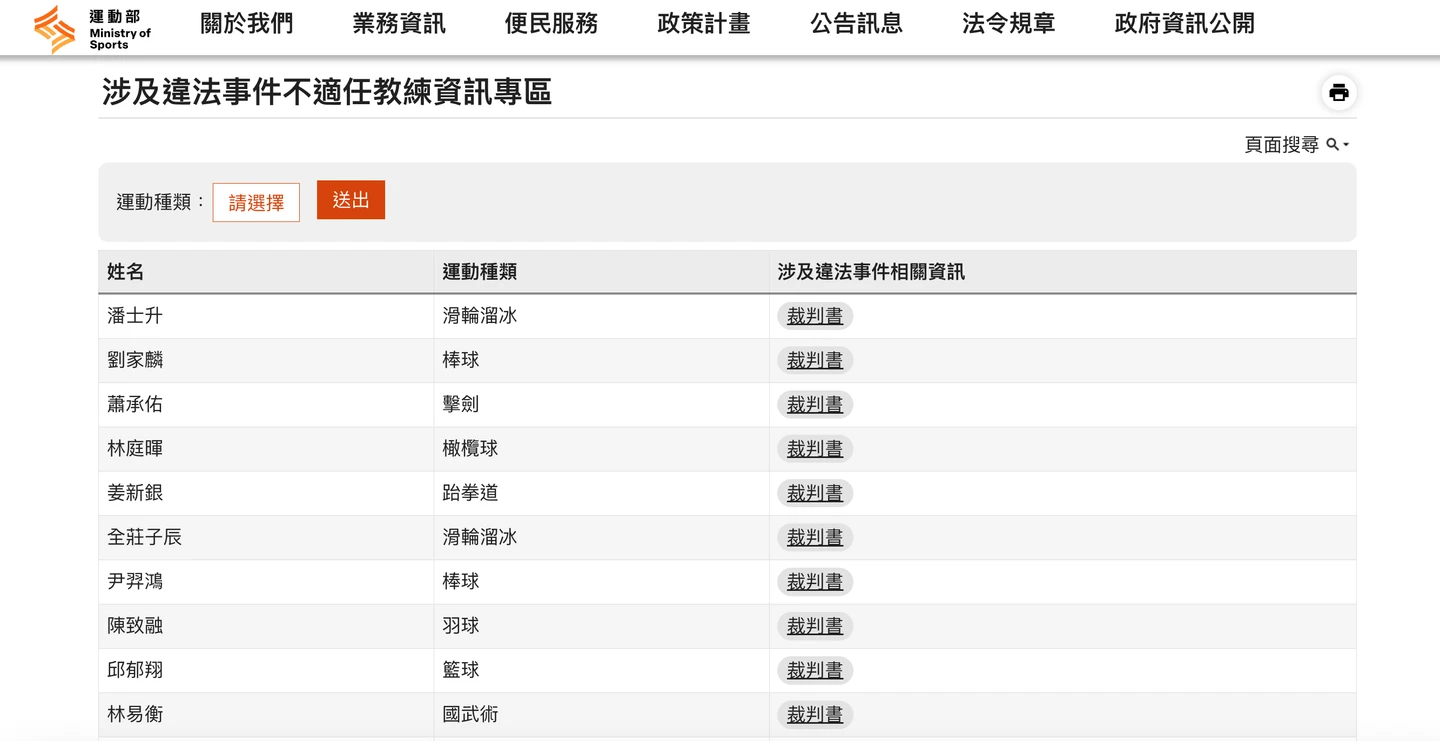Open the 便民服務 menu
This screenshot has width=1440, height=741.
(x=551, y=24)
